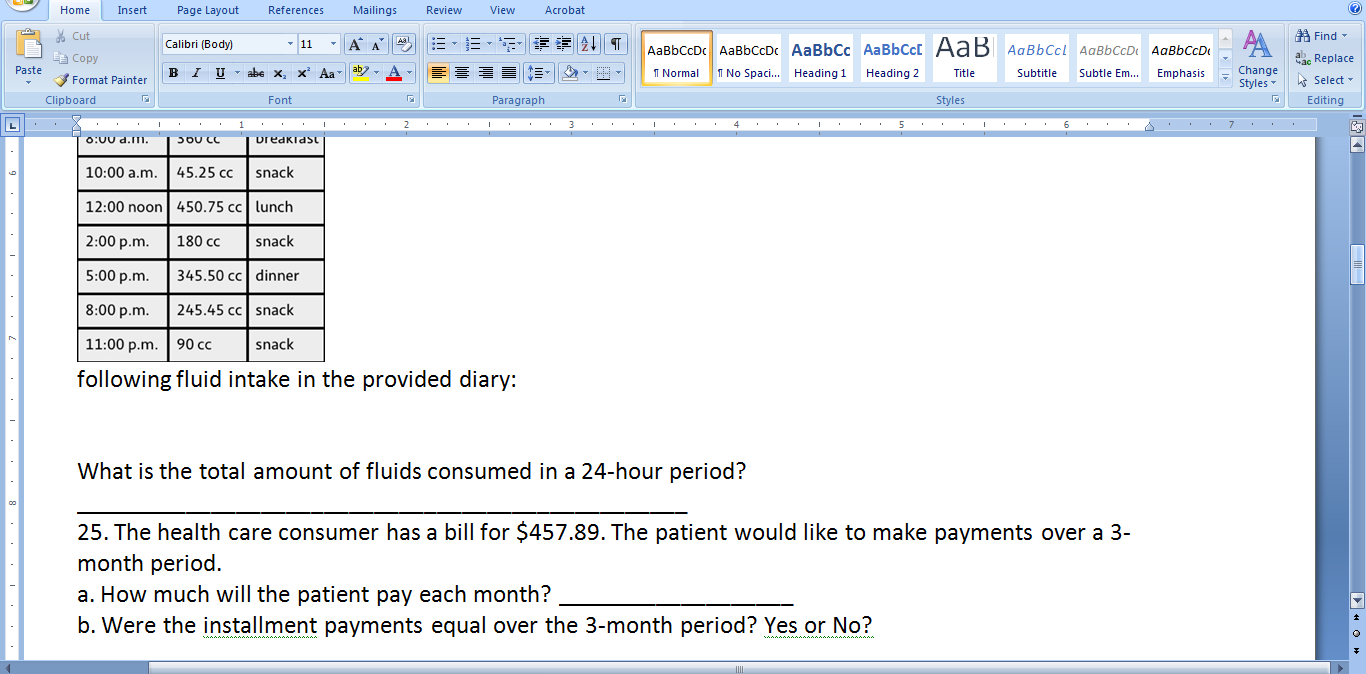The width and height of the screenshot is (1366, 674).
Task: Click the View Ruler icon above scrollbar
Action: [1357, 127]
